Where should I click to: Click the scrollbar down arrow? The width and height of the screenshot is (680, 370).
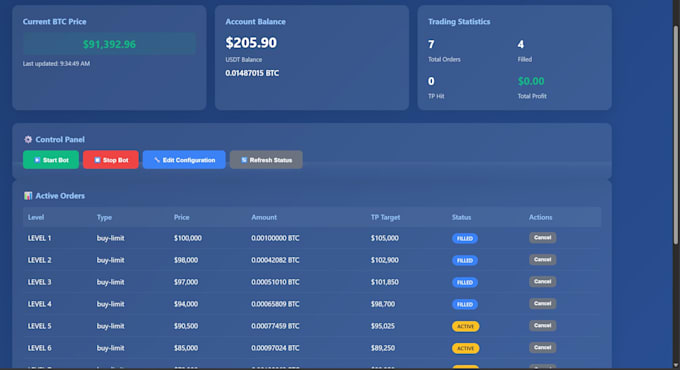(x=676, y=365)
